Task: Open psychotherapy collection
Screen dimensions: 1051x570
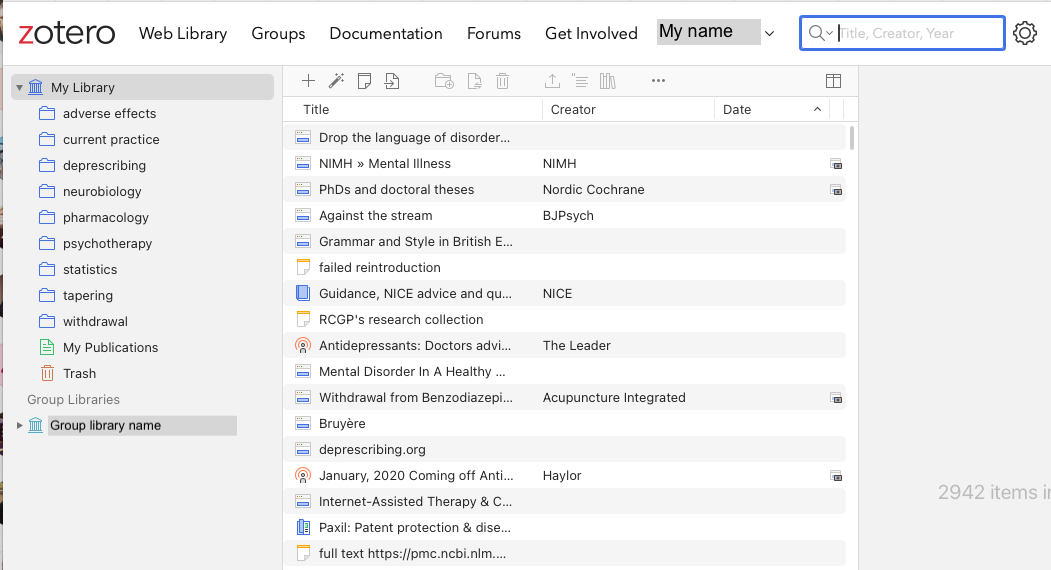Action: click(107, 243)
